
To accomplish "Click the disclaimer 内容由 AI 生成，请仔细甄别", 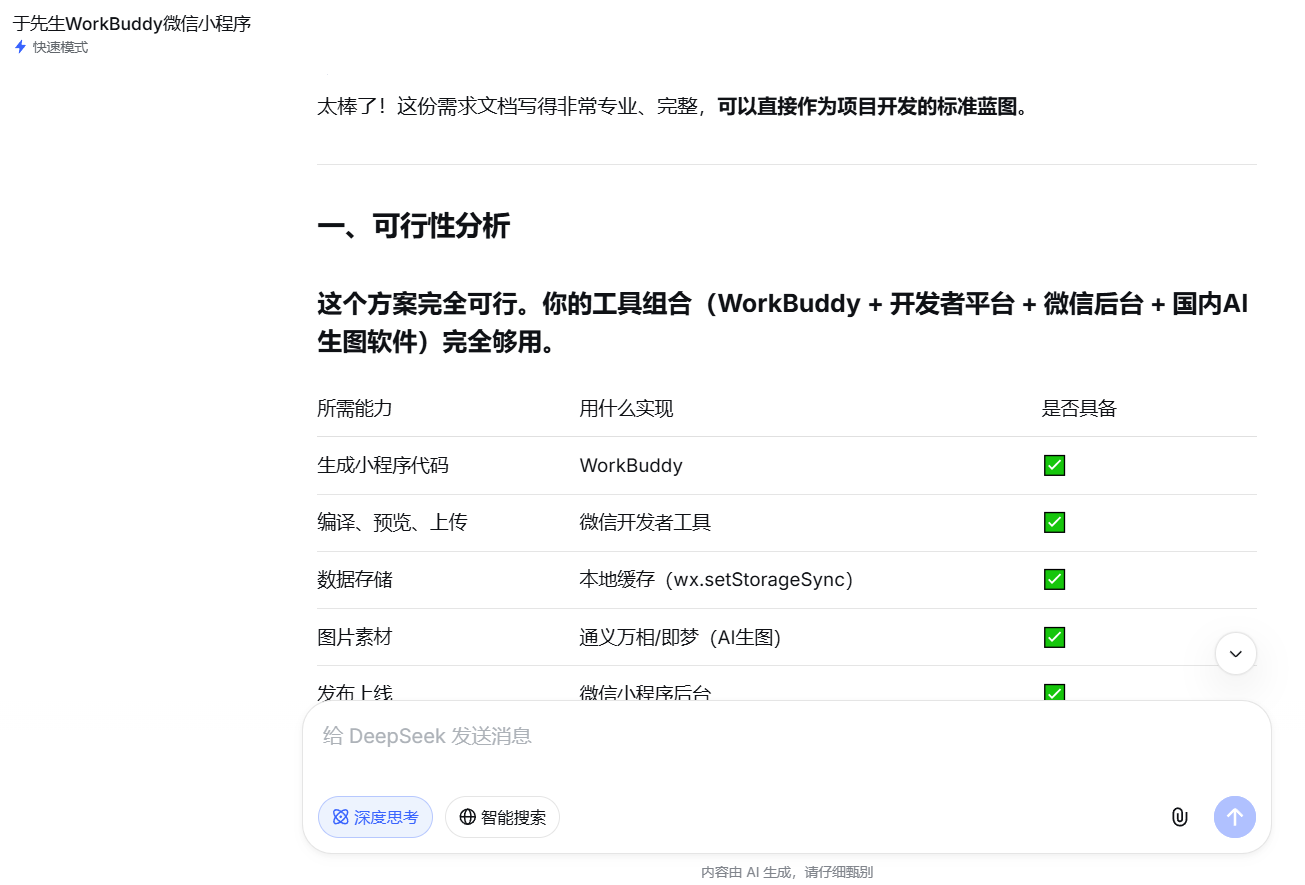I will pos(787,872).
